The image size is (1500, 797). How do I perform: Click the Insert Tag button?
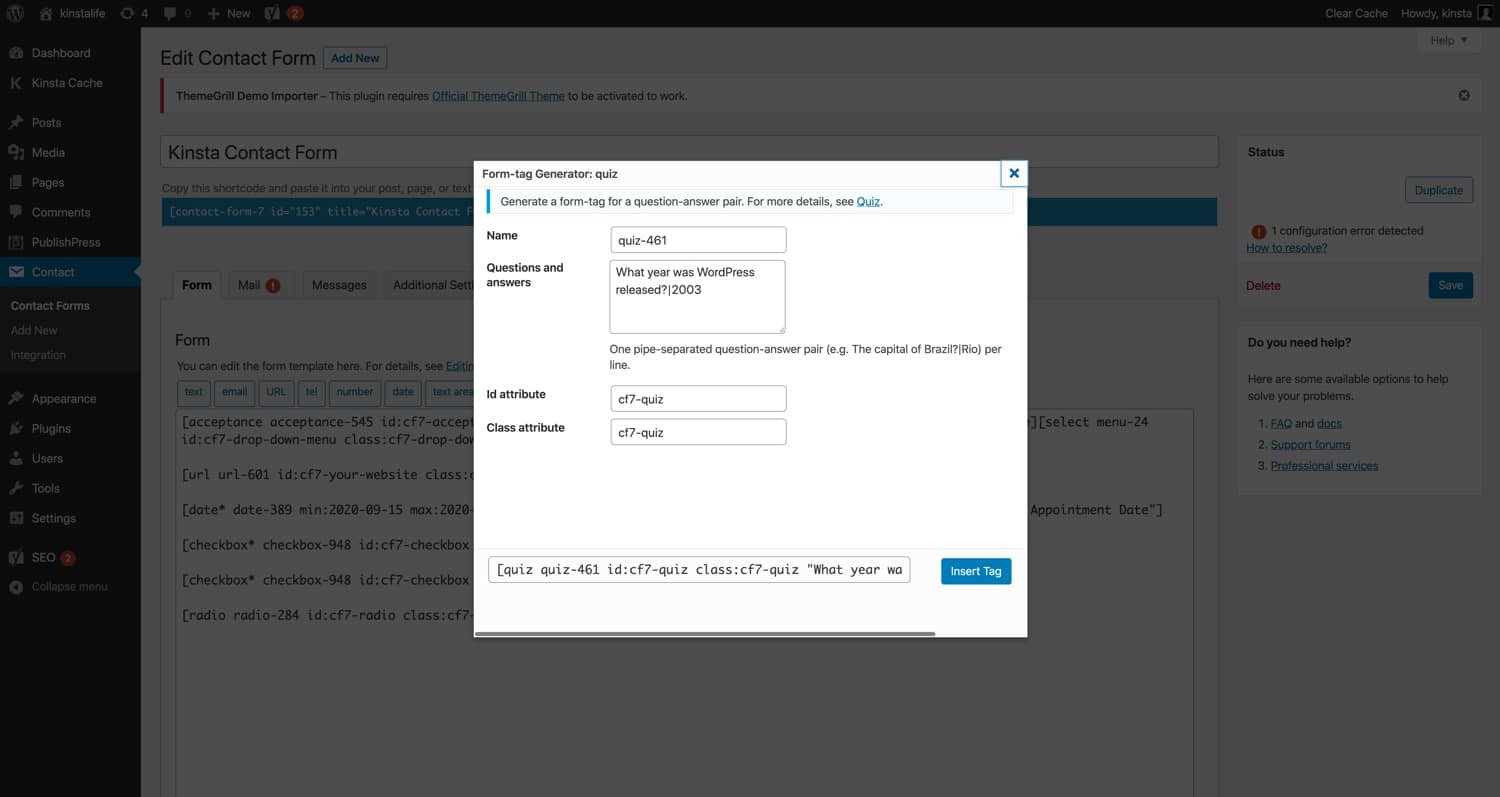click(x=975, y=570)
